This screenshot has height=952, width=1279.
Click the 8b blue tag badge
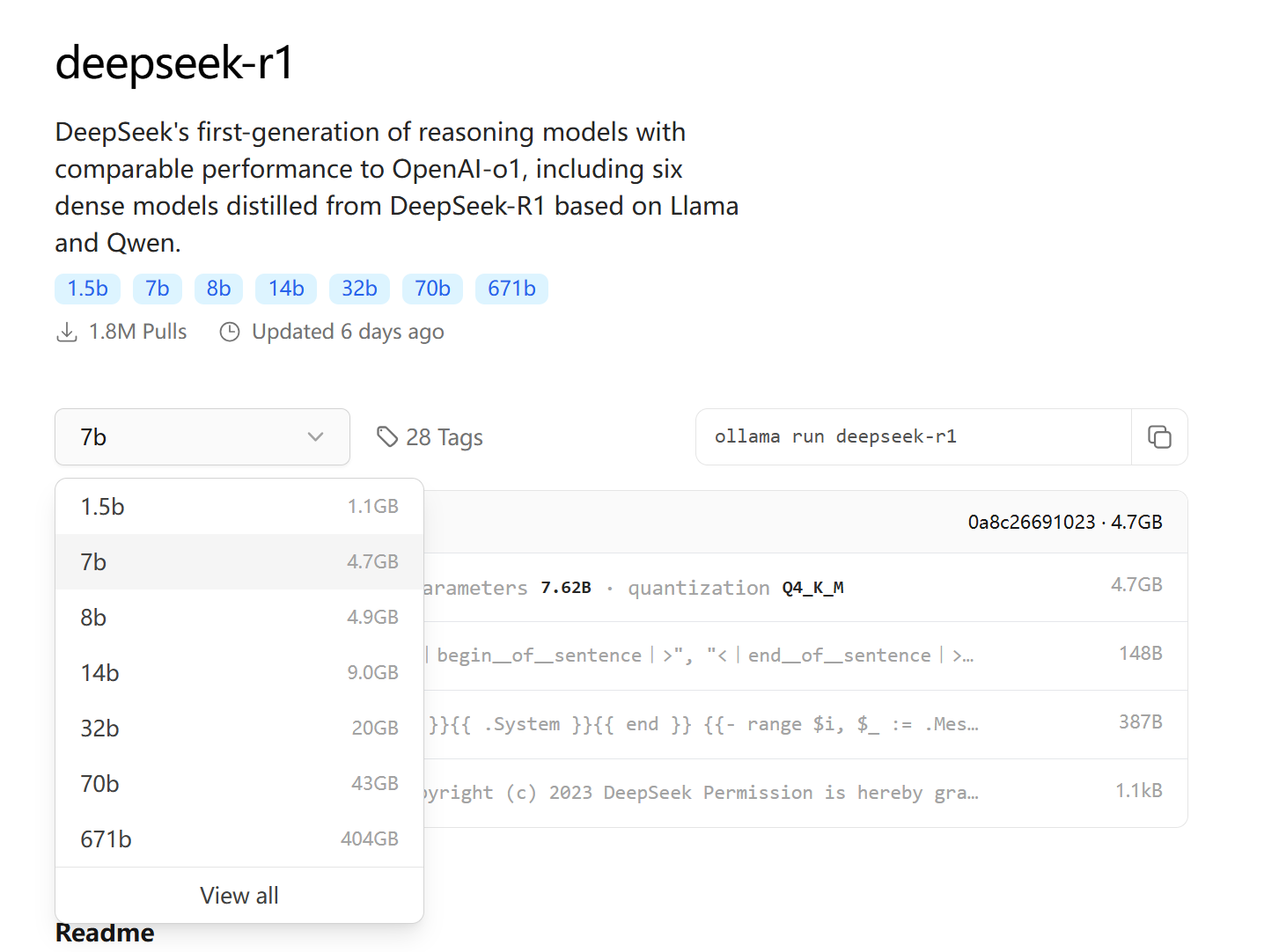click(219, 289)
